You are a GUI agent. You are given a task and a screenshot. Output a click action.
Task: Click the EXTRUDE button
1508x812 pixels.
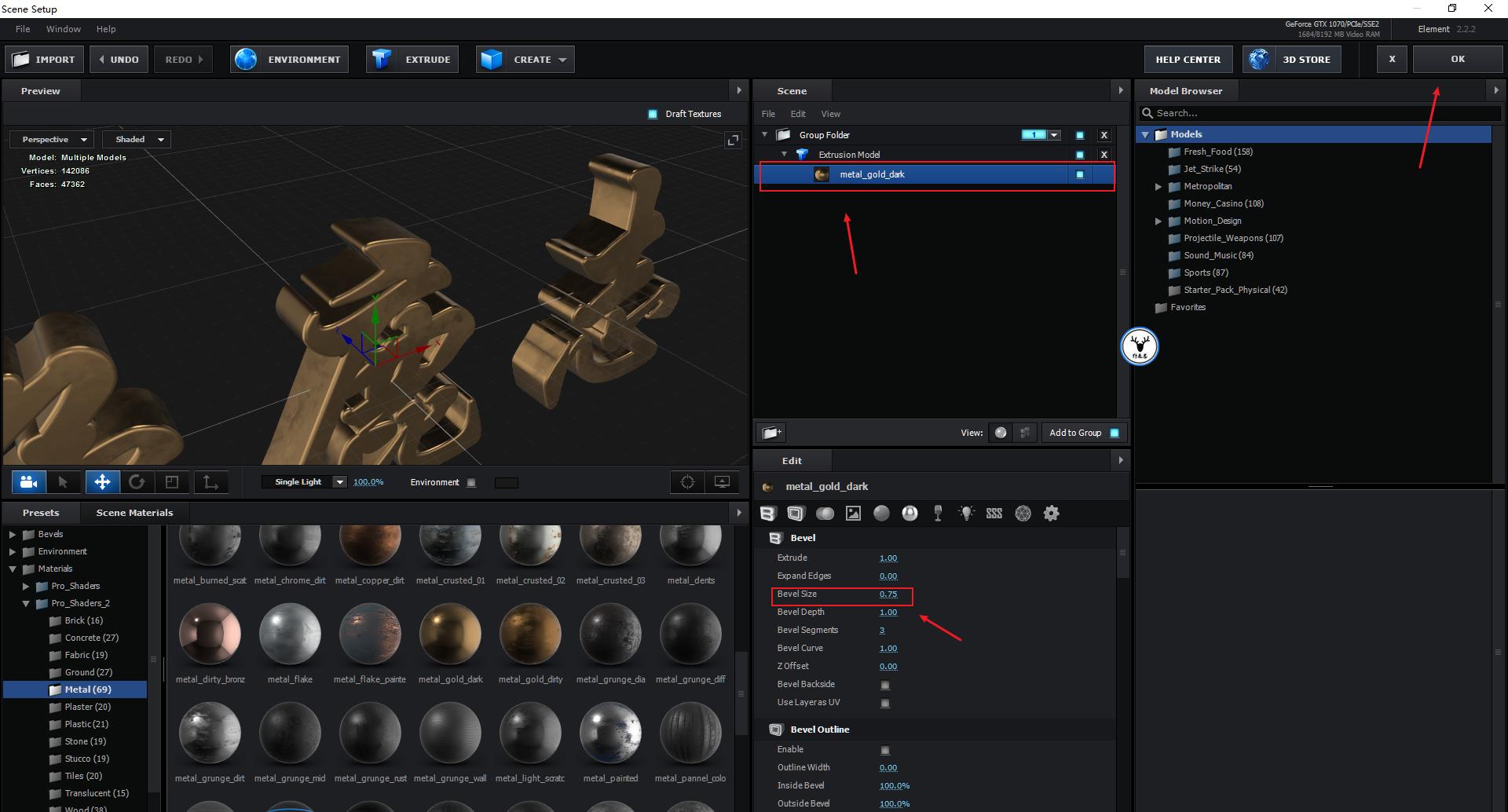(x=412, y=60)
